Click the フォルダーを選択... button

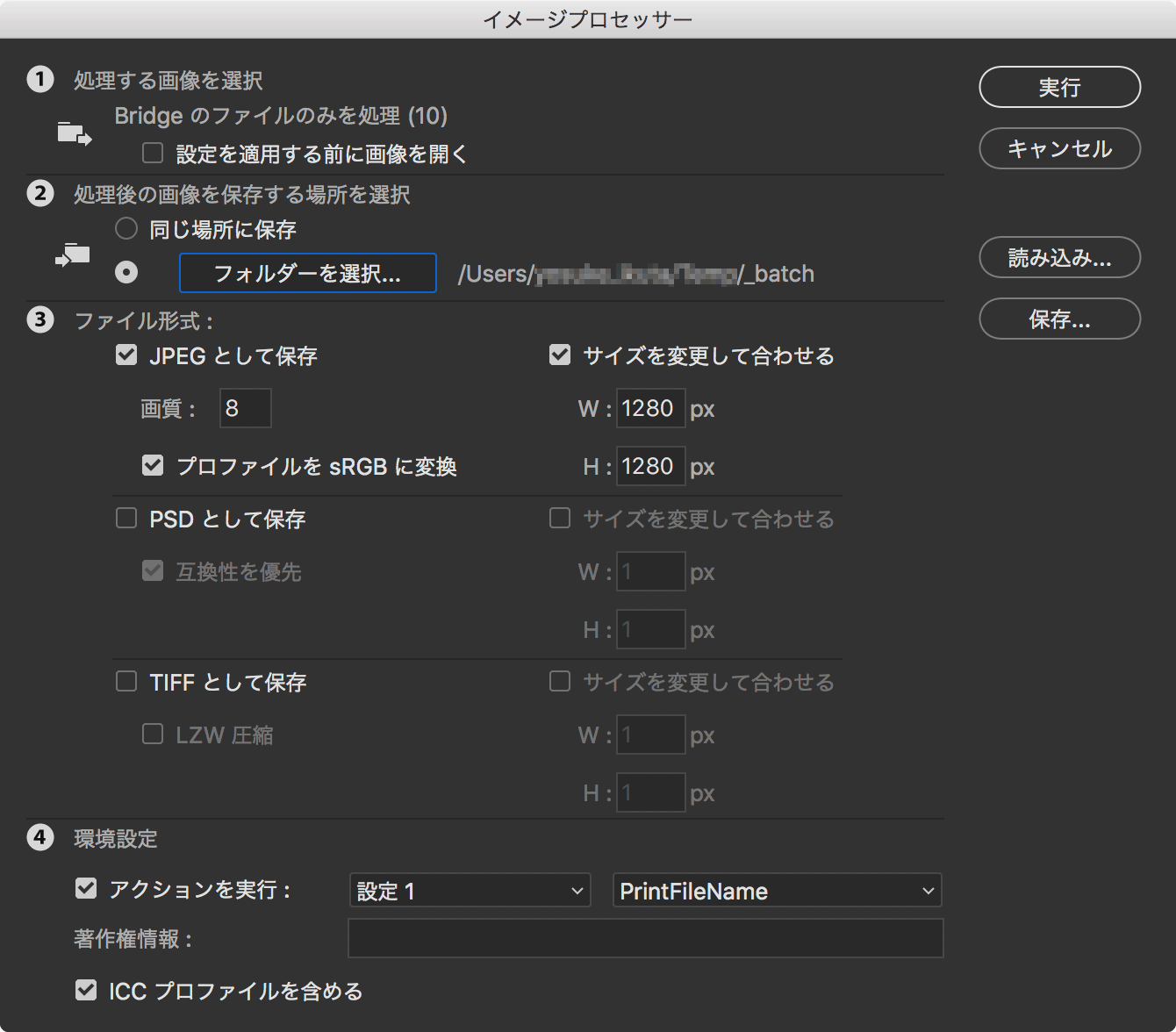click(307, 273)
